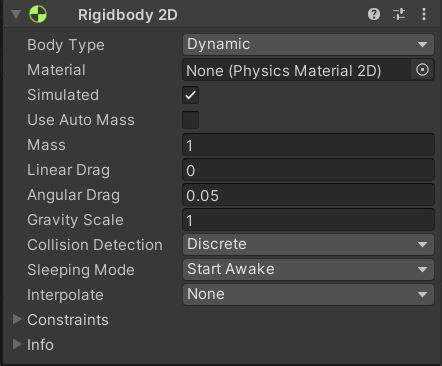442x366 pixels.
Task: Click the Material label
Action: (56, 70)
